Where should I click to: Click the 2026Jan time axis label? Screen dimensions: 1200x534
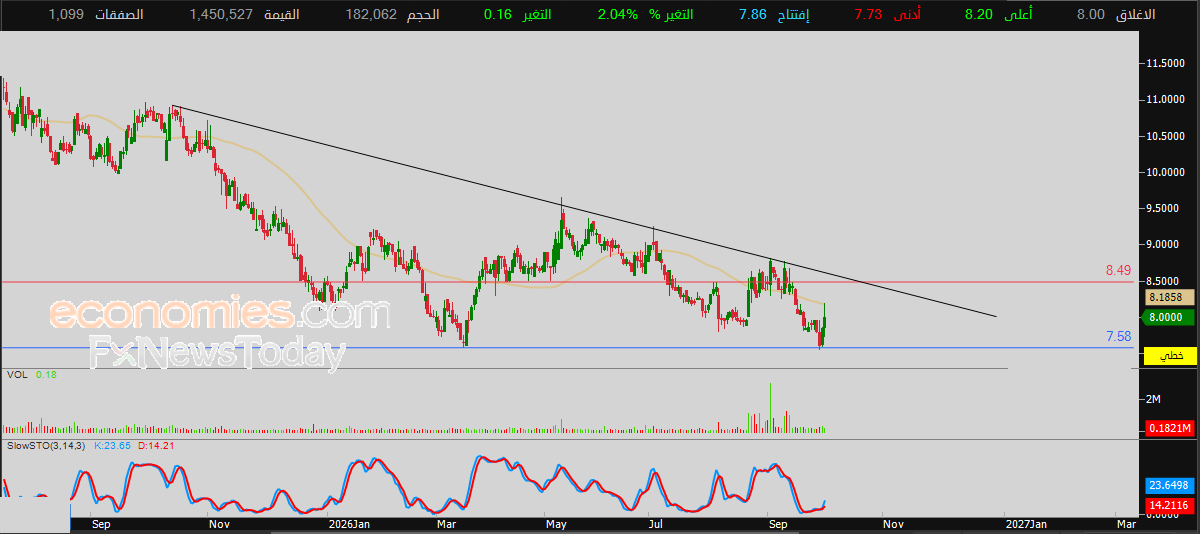[x=350, y=523]
